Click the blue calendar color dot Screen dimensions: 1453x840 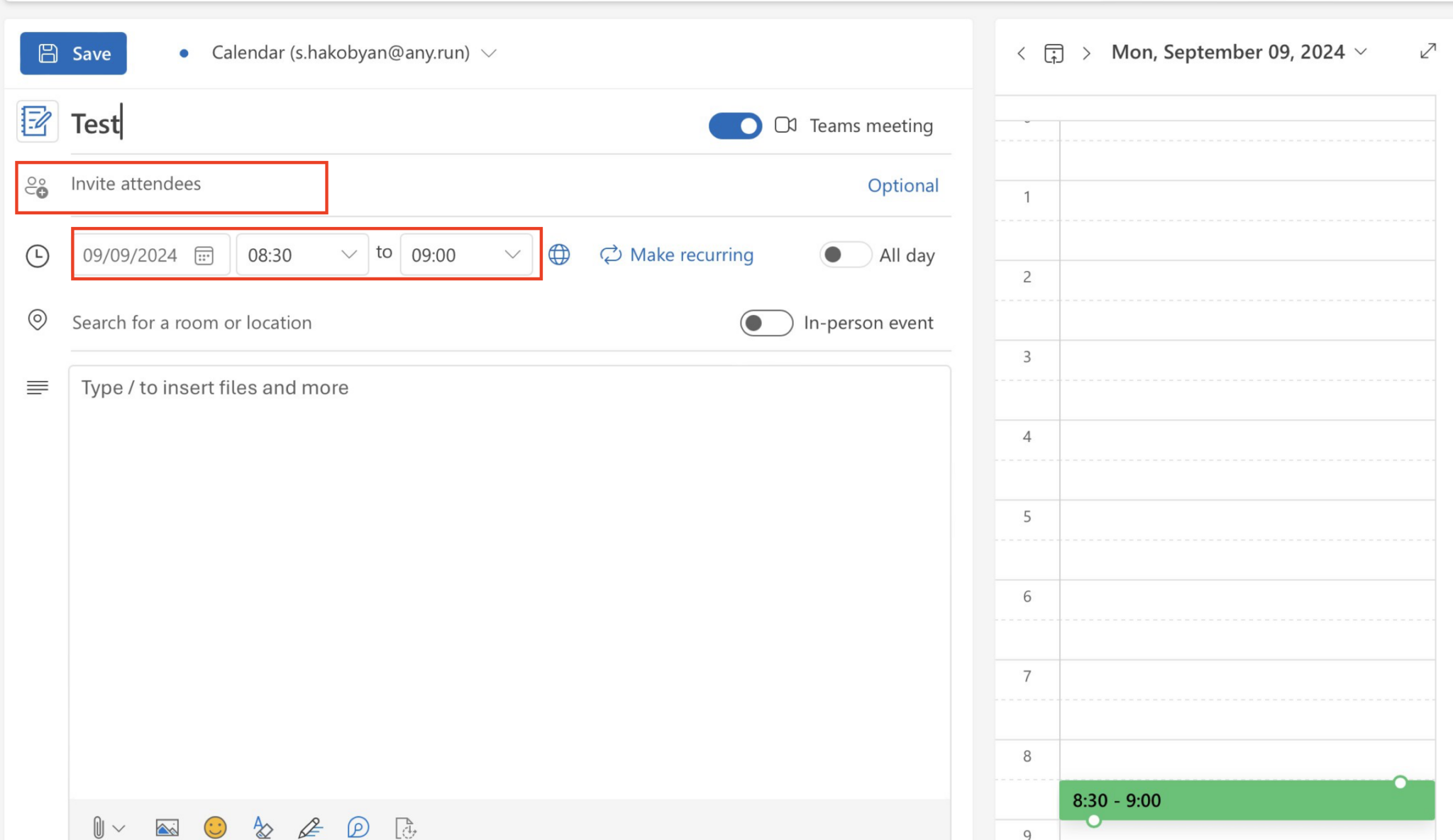click(184, 52)
